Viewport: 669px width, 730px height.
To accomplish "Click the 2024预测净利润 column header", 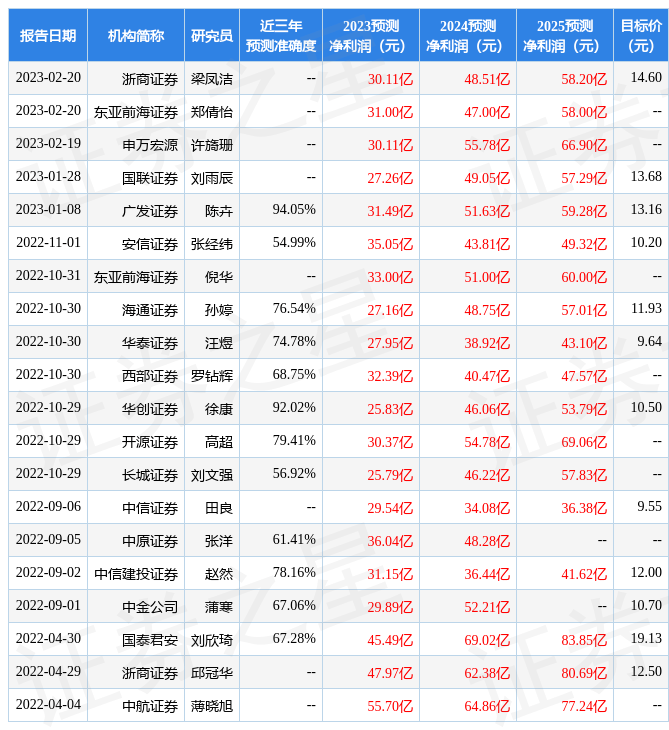I will 467,36.
